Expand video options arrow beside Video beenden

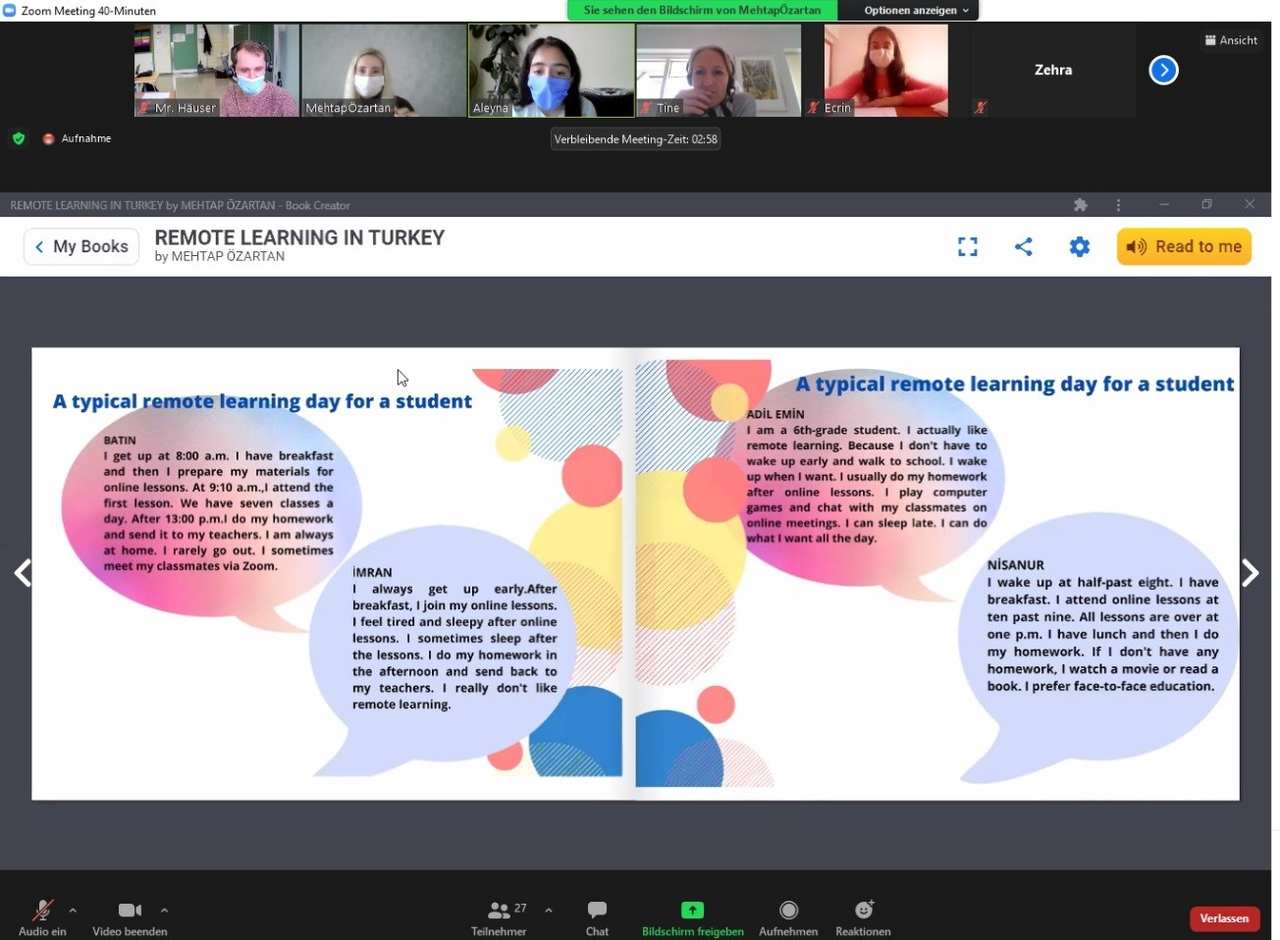point(164,910)
